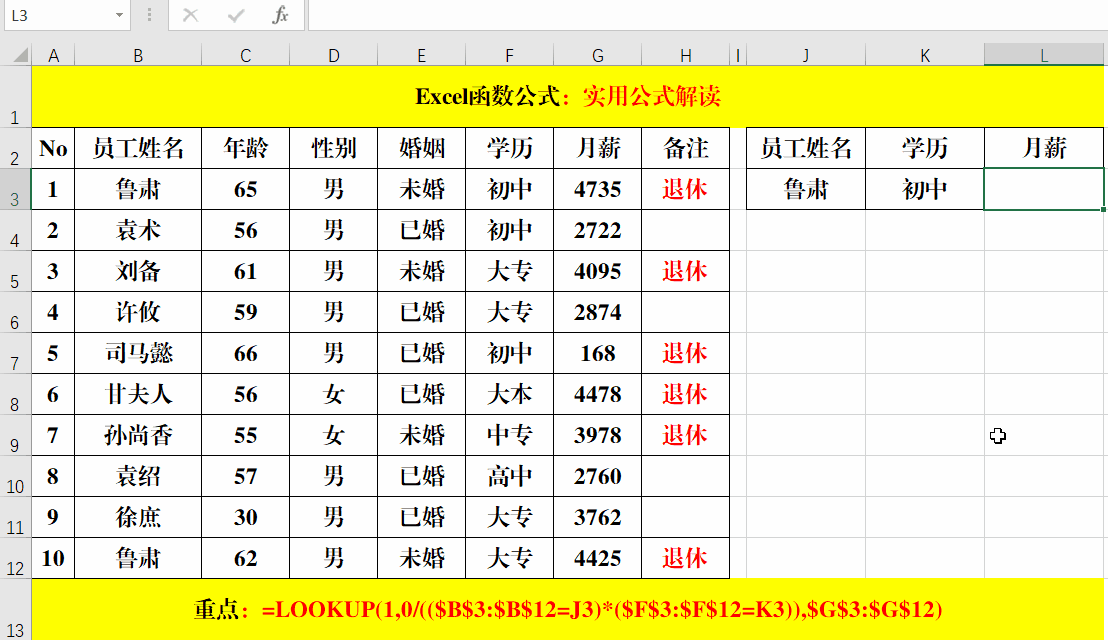Screen dimensions: 1108x640
Task: Click the LOOKUP formula text in row 13
Action: [x=602, y=610]
